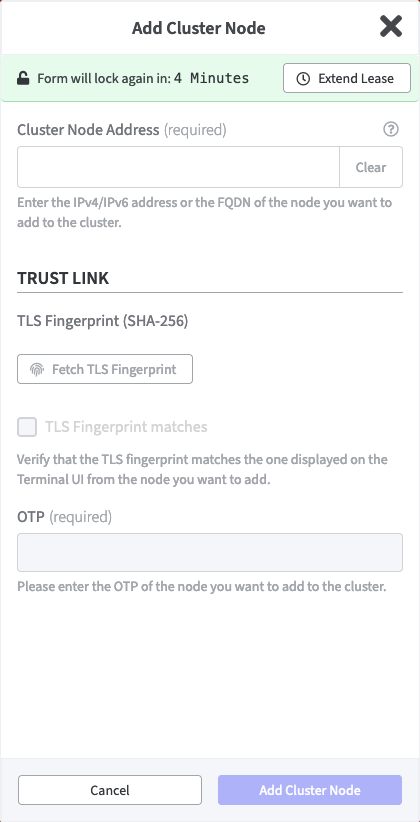This screenshot has width=420, height=822.
Task: Click the TRUST LINK section heading
Action: coord(63,278)
